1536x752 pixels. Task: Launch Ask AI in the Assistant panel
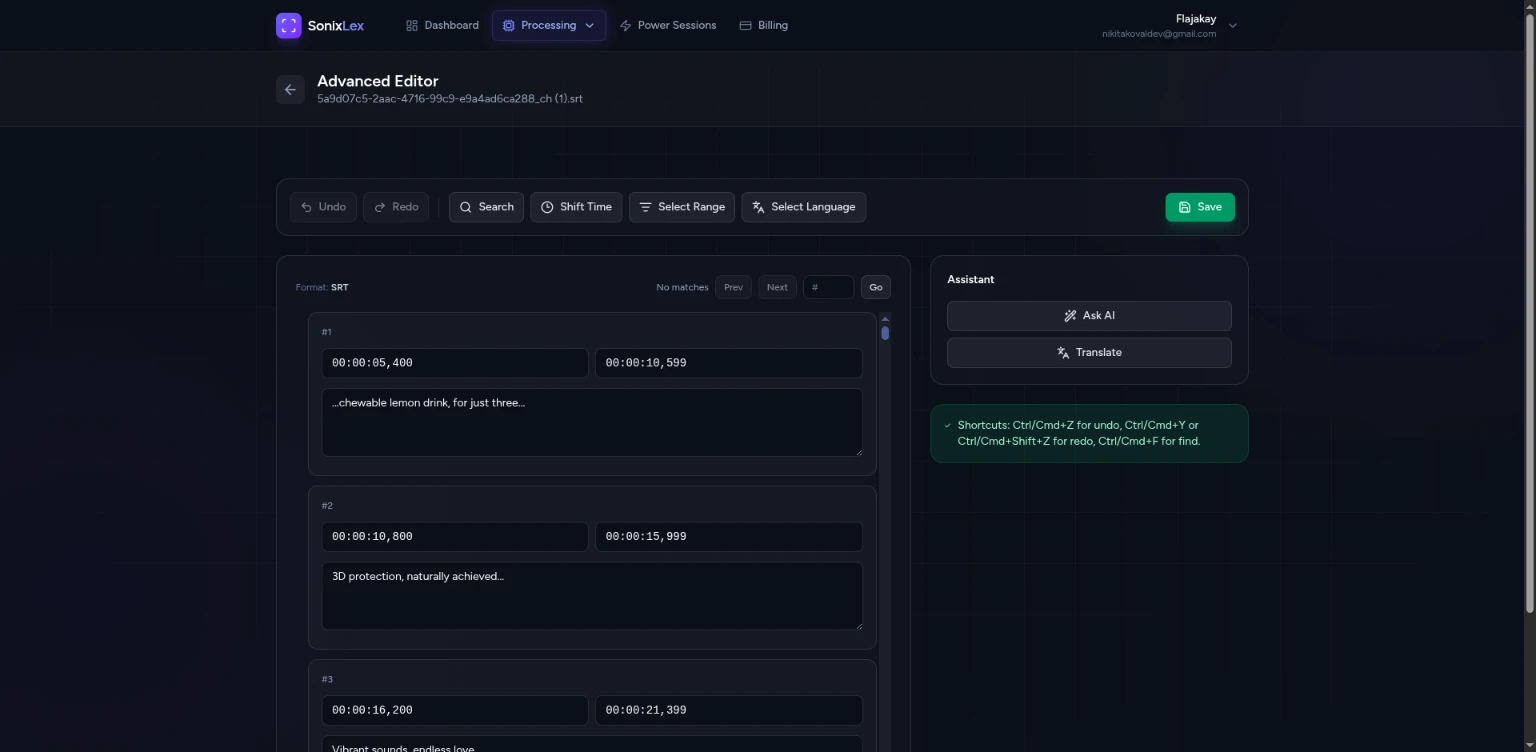click(1089, 316)
